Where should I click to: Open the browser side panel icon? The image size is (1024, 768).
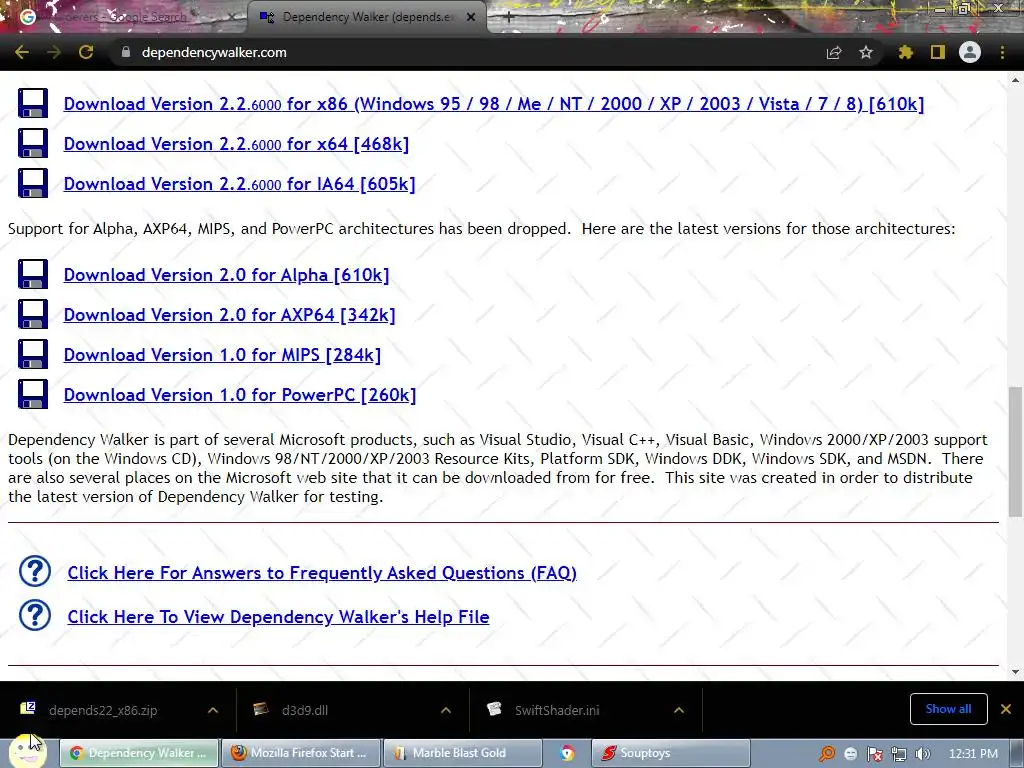pyautogui.click(x=938, y=52)
